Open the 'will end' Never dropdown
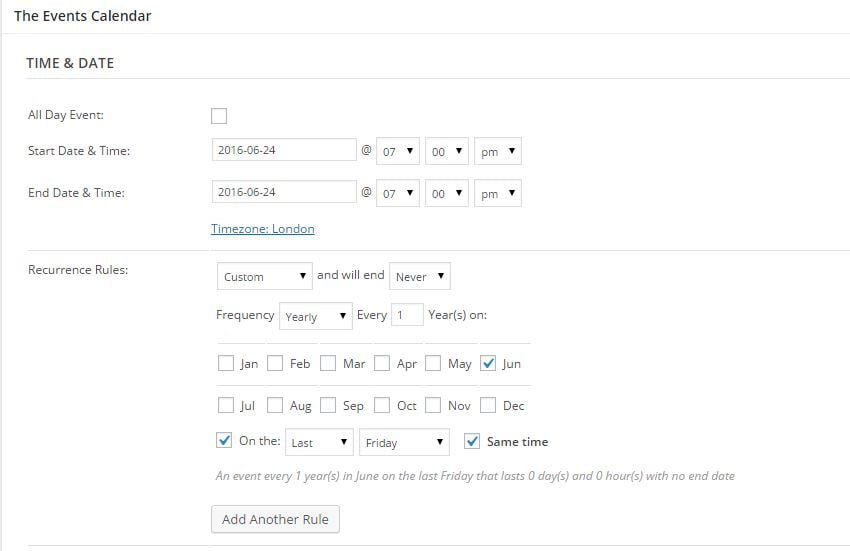This screenshot has height=551, width=850. pos(419,276)
